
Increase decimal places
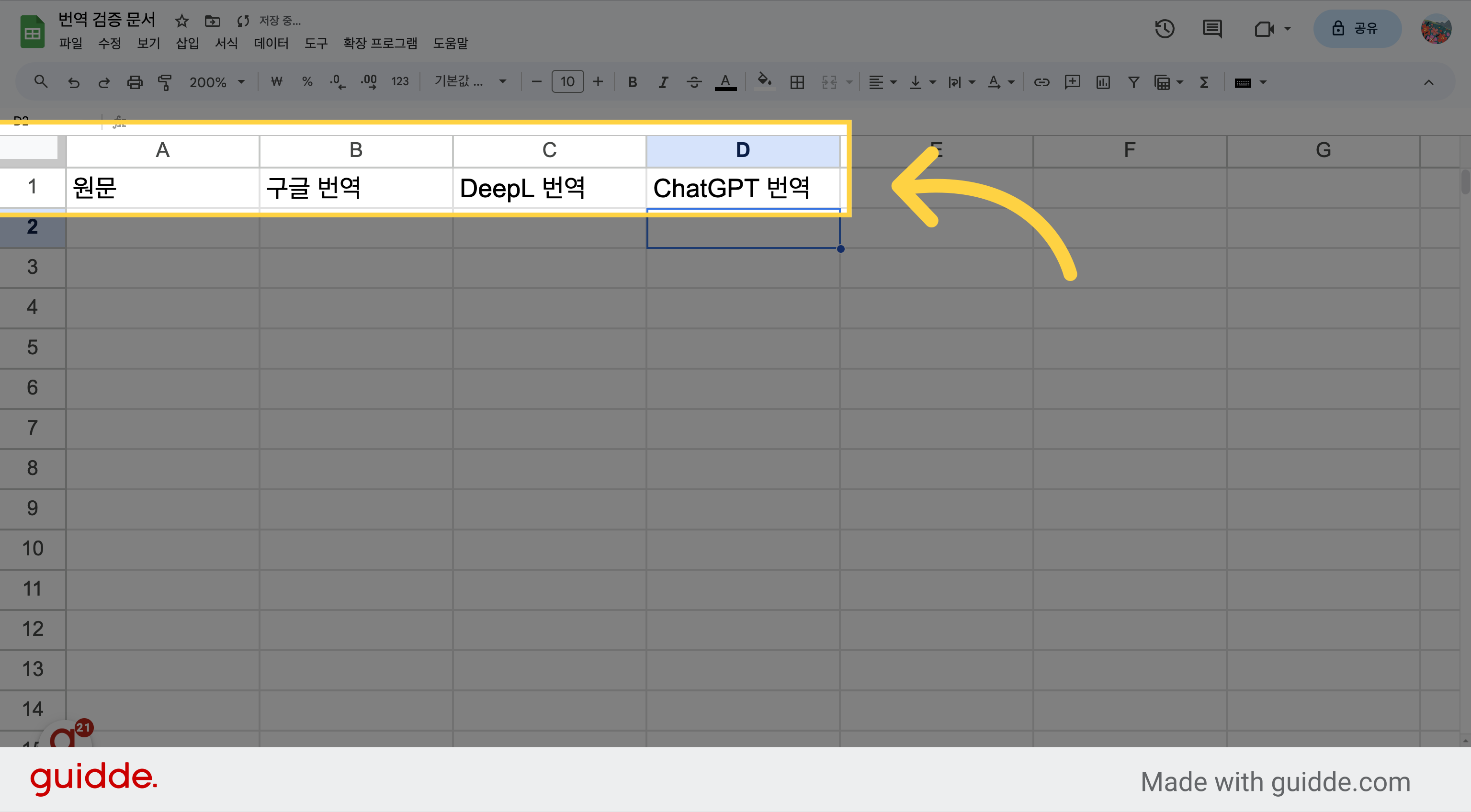[x=368, y=82]
